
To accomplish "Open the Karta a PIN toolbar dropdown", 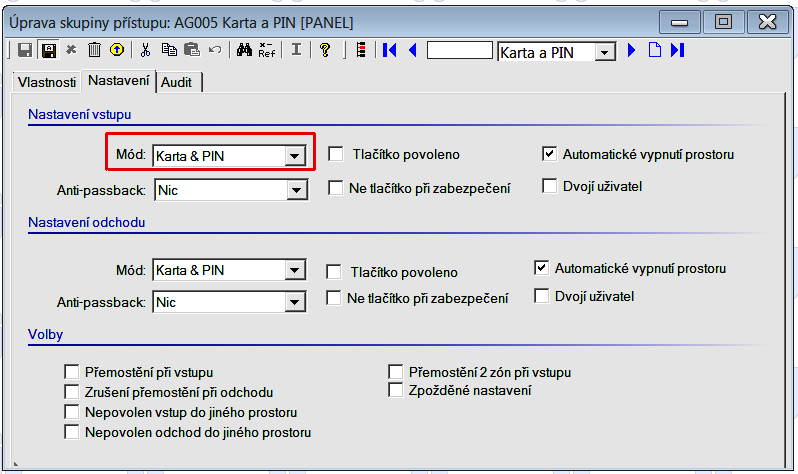I will pyautogui.click(x=604, y=52).
